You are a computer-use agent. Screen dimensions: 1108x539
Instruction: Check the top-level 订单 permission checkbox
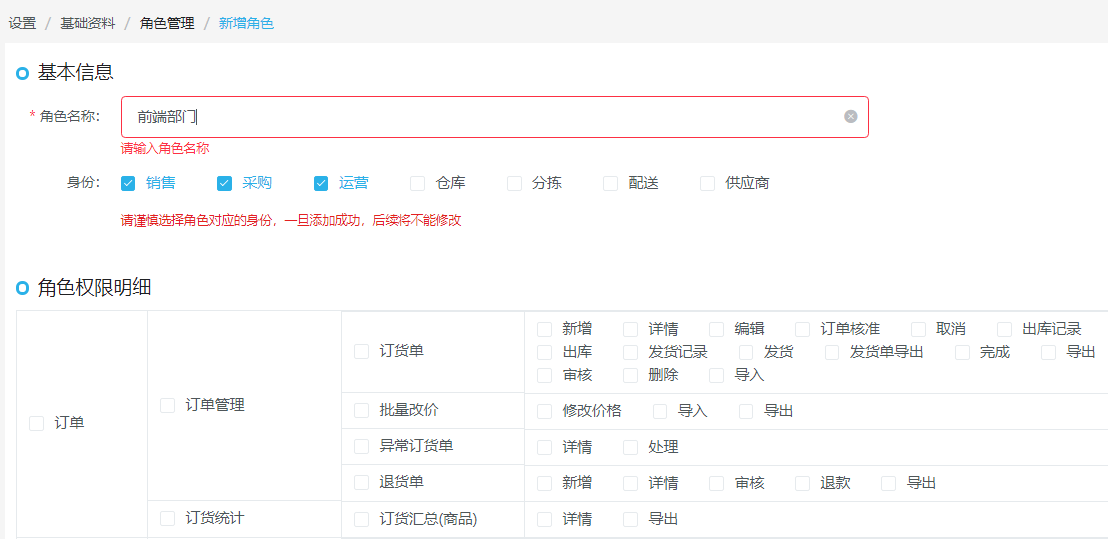[x=36, y=423]
